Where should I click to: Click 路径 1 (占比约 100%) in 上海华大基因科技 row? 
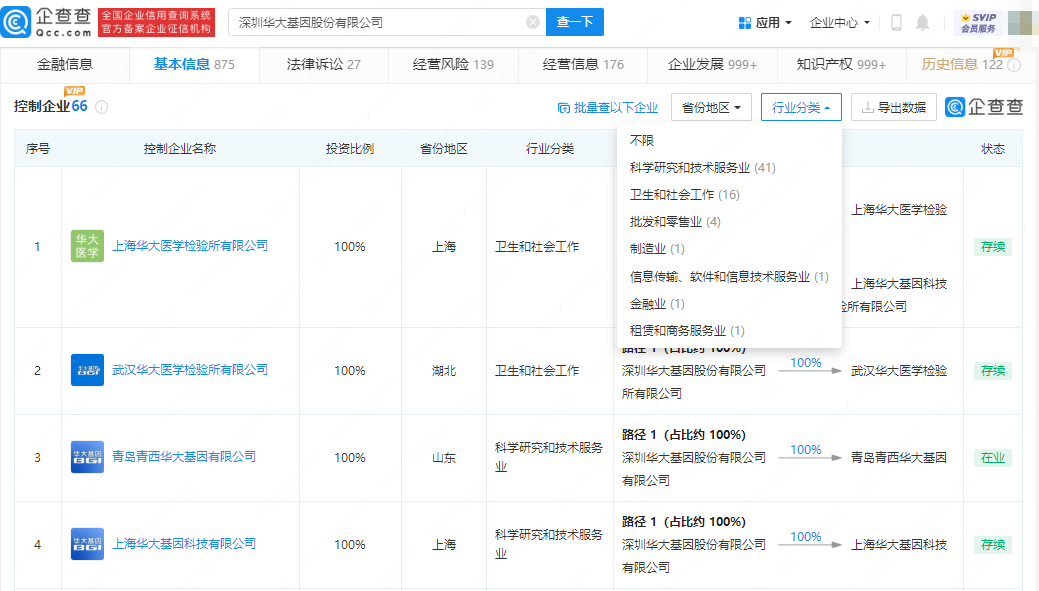coord(684,521)
